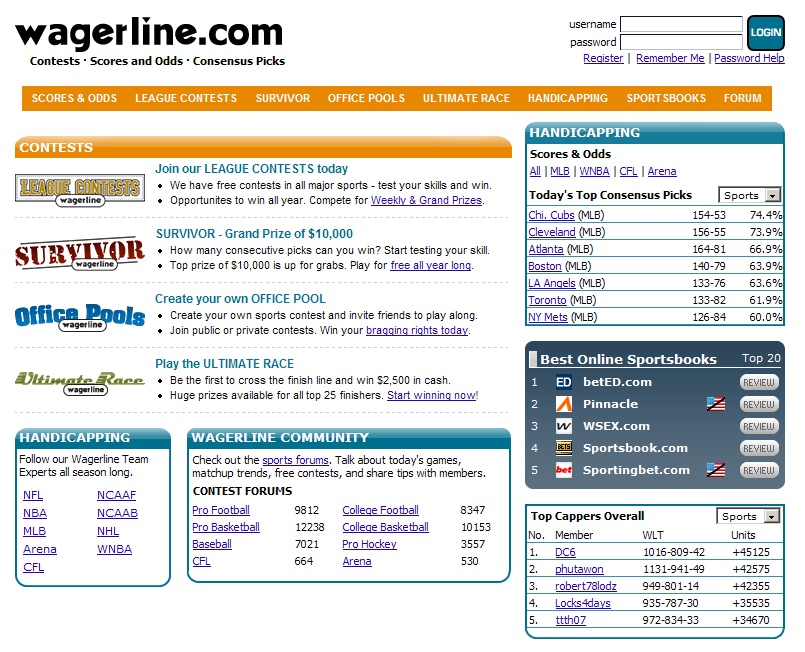This screenshot has height=652, width=805.
Task: Click the WNBA scores and odds link
Action: 594,171
